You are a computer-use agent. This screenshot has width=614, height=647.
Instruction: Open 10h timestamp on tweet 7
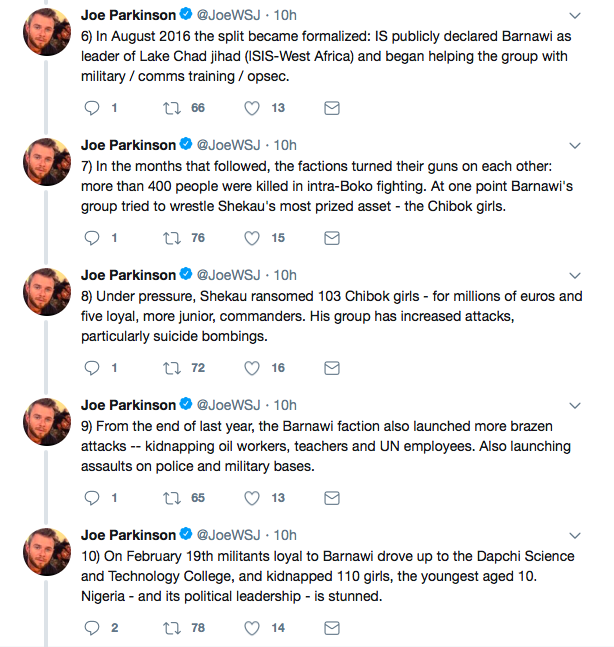[x=285, y=145]
